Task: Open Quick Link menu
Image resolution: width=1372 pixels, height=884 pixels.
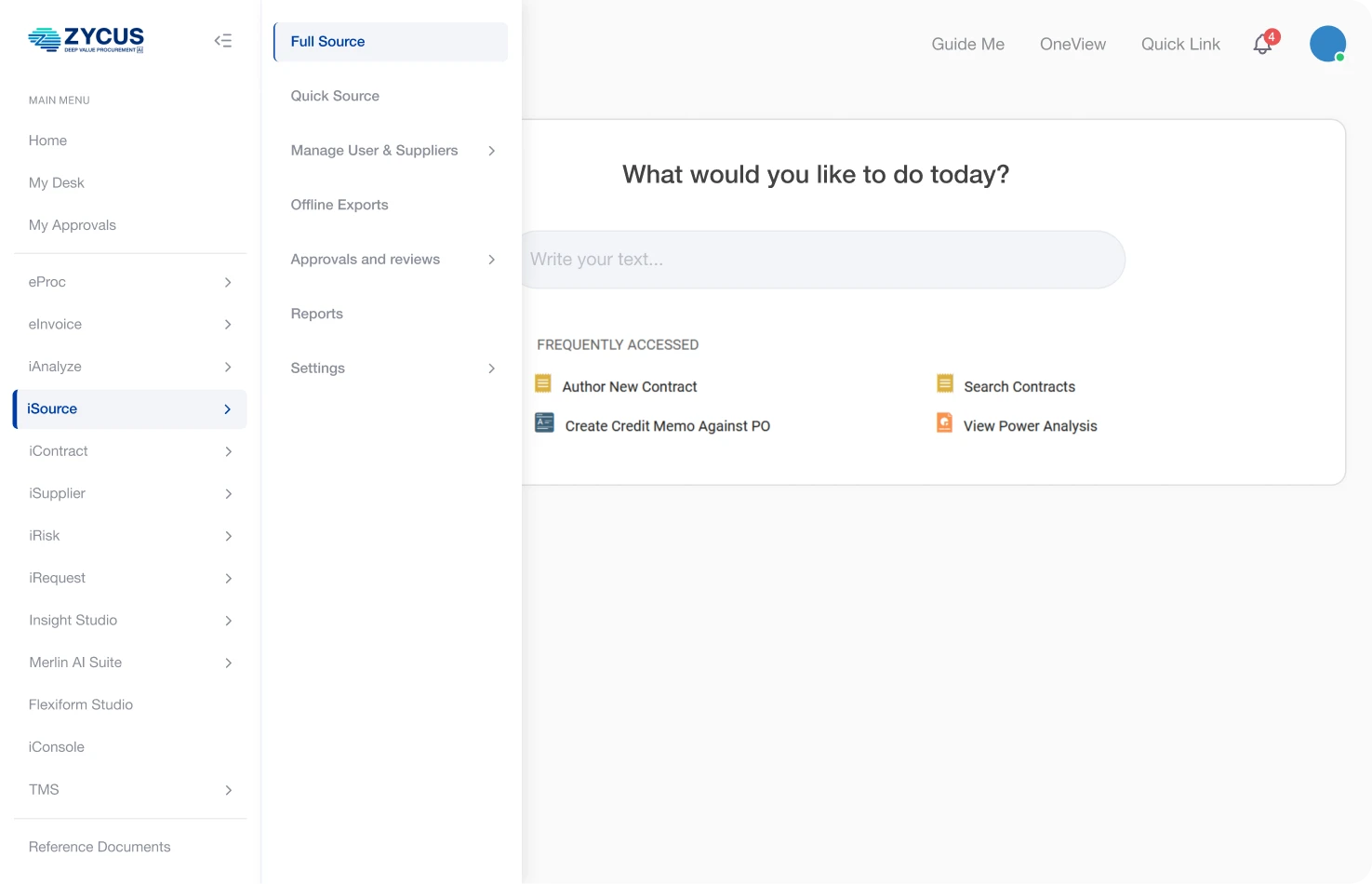Action: pyautogui.click(x=1180, y=44)
